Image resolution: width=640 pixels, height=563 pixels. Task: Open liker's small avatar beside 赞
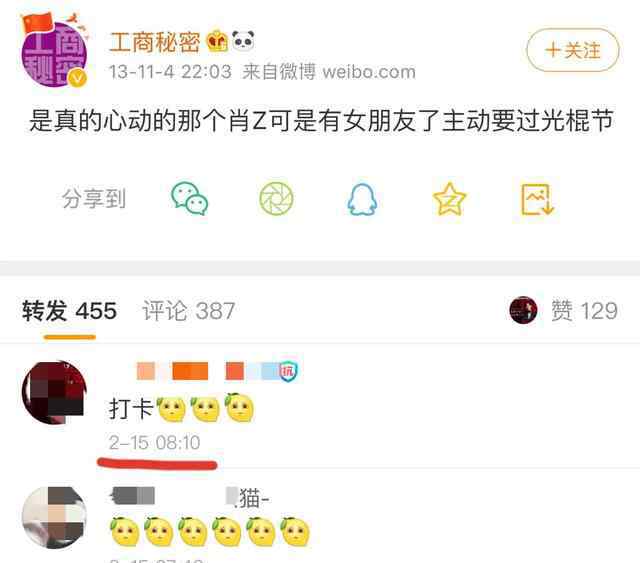click(523, 310)
